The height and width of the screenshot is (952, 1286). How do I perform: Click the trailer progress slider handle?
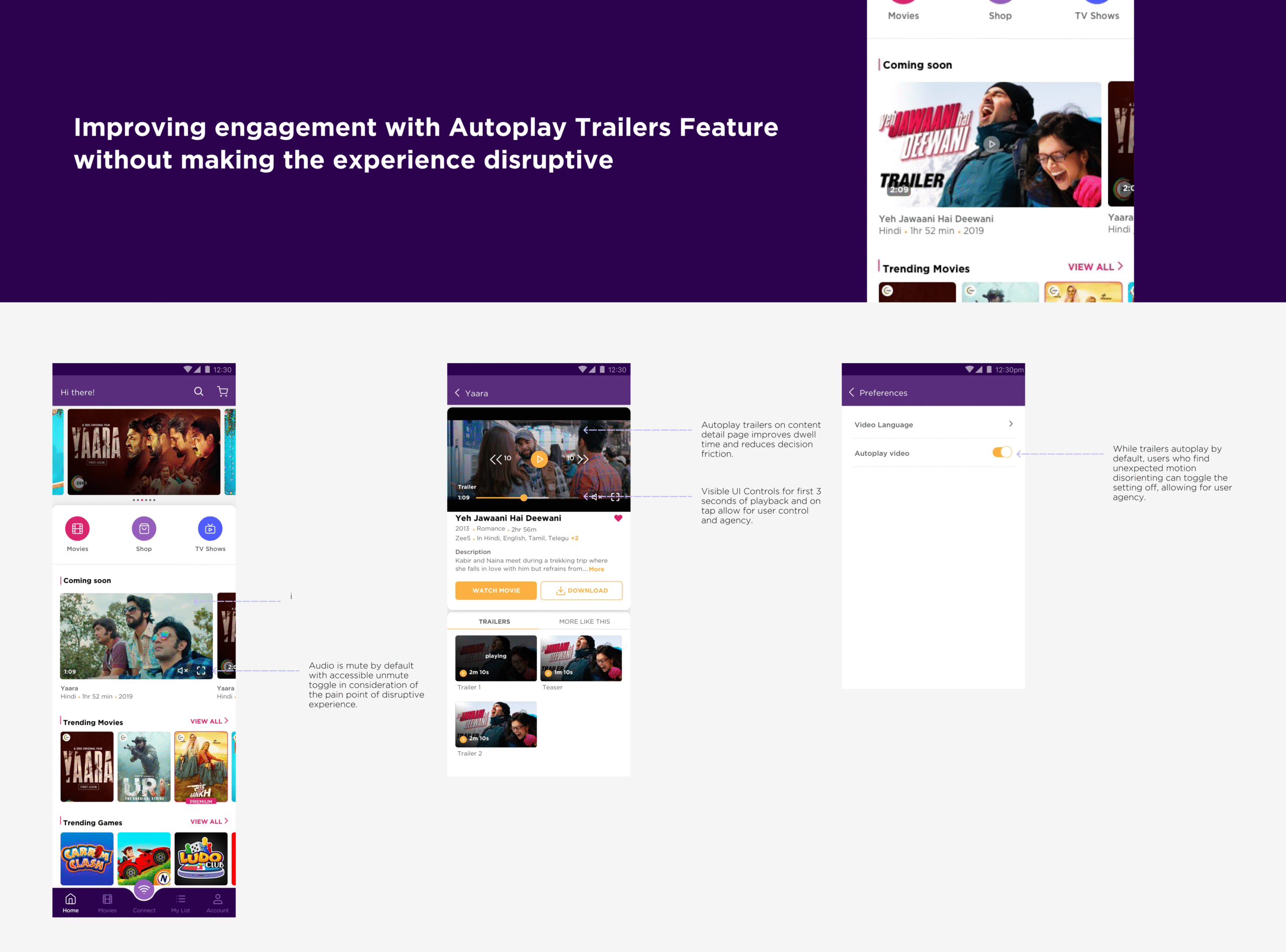(523, 497)
